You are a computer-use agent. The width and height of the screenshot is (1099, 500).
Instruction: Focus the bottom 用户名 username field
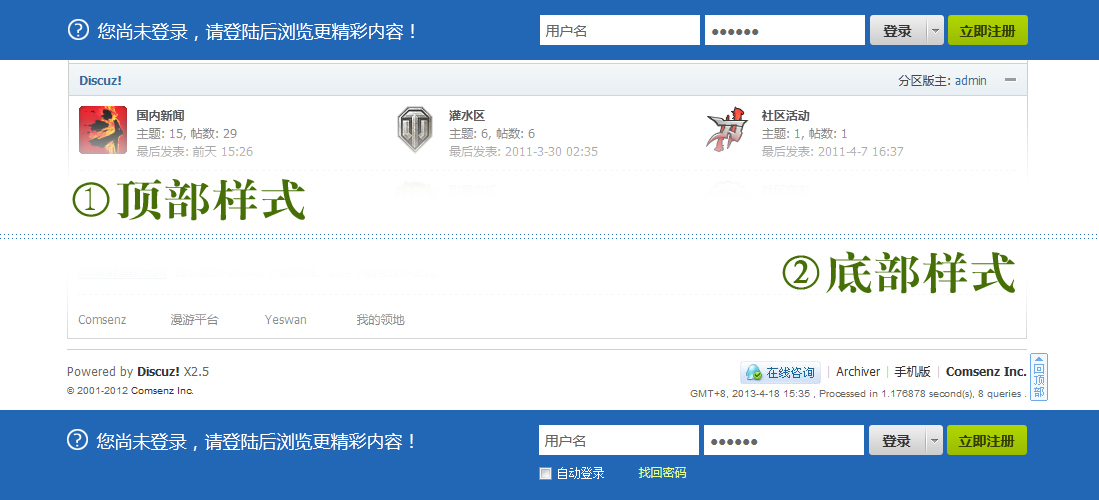click(619, 440)
